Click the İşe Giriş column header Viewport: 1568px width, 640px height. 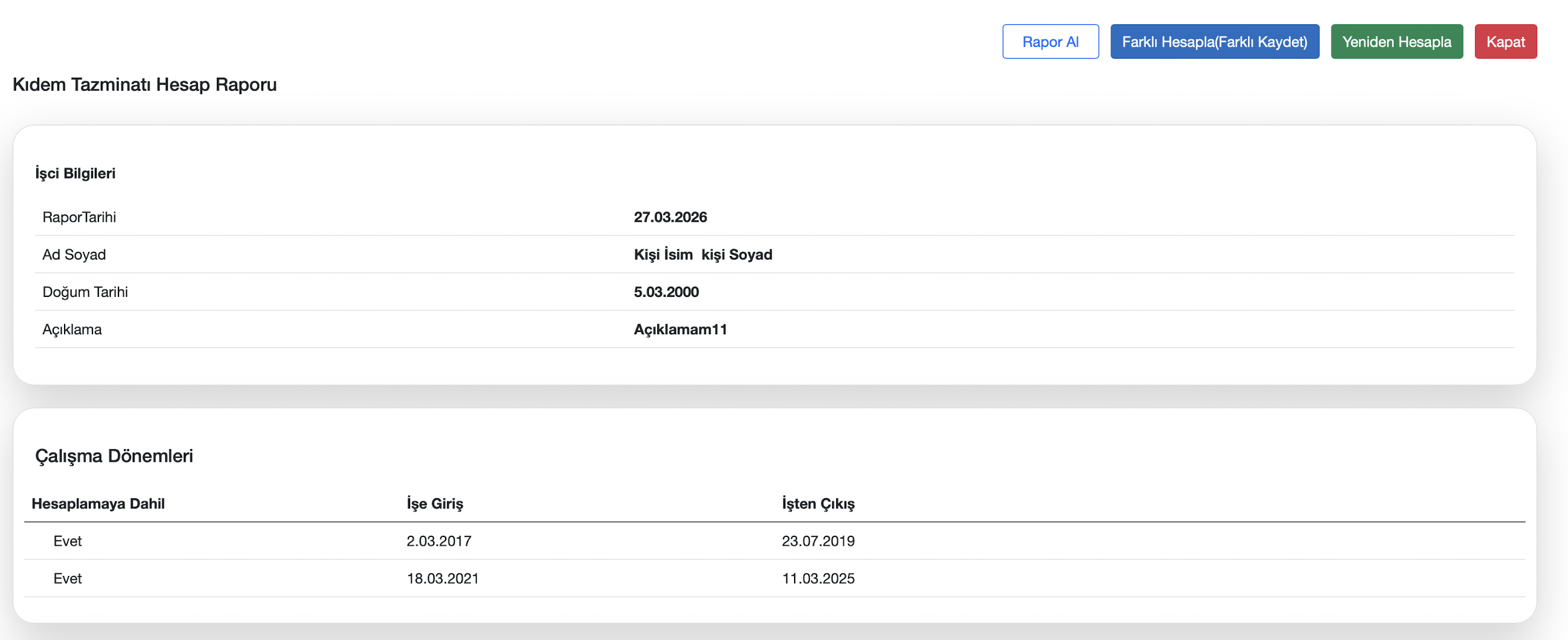click(434, 504)
